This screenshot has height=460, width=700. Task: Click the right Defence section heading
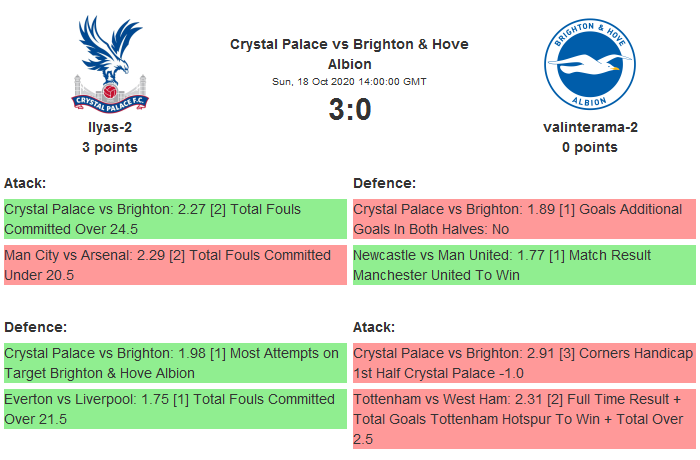pos(384,183)
